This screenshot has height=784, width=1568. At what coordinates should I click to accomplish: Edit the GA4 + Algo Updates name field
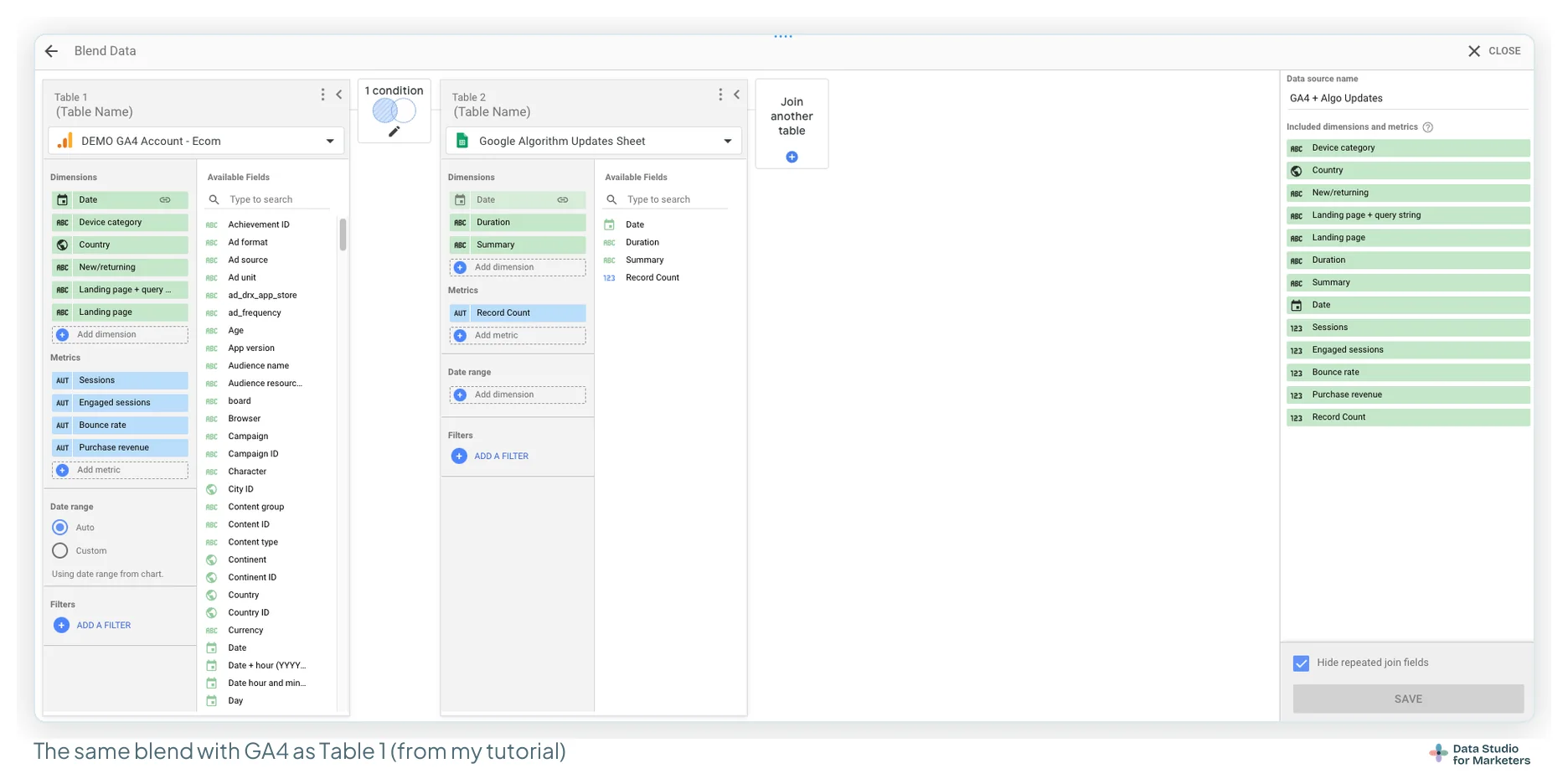click(1407, 98)
